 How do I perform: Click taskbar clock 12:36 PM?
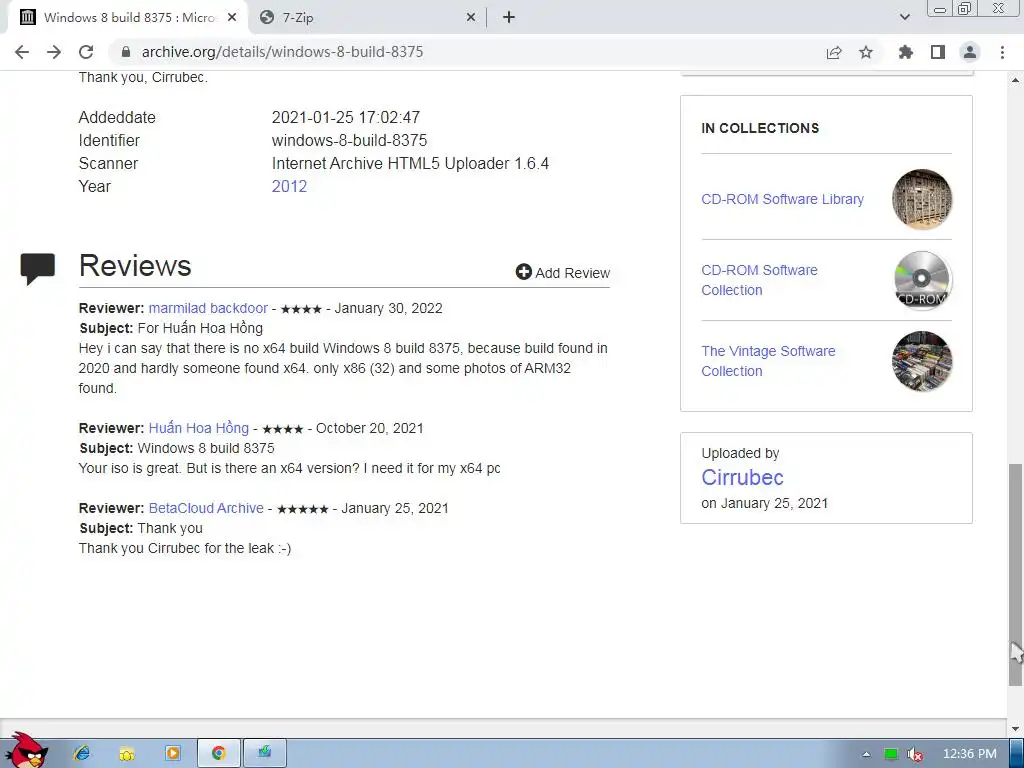(970, 754)
